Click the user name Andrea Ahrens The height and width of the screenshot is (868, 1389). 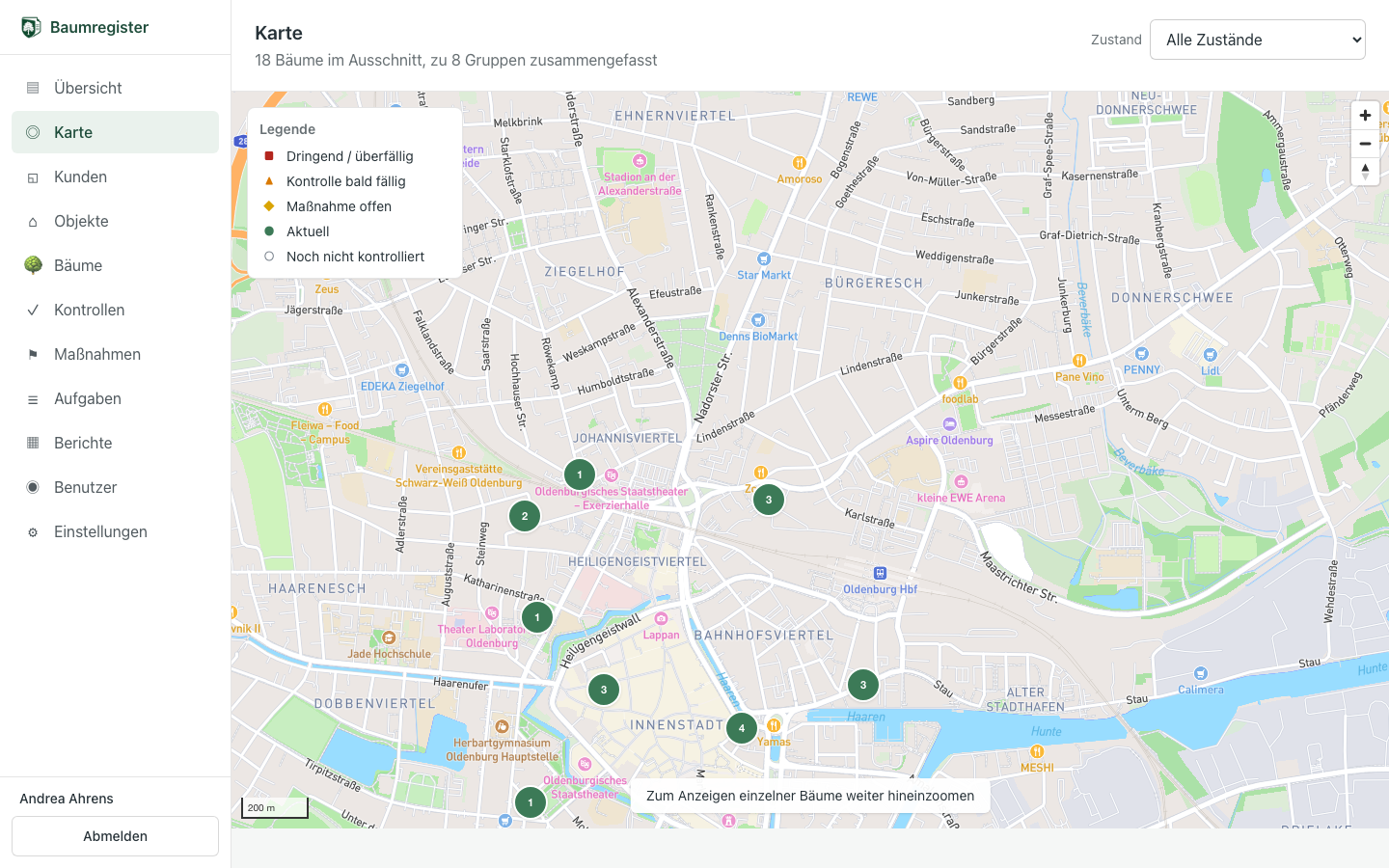tap(67, 799)
